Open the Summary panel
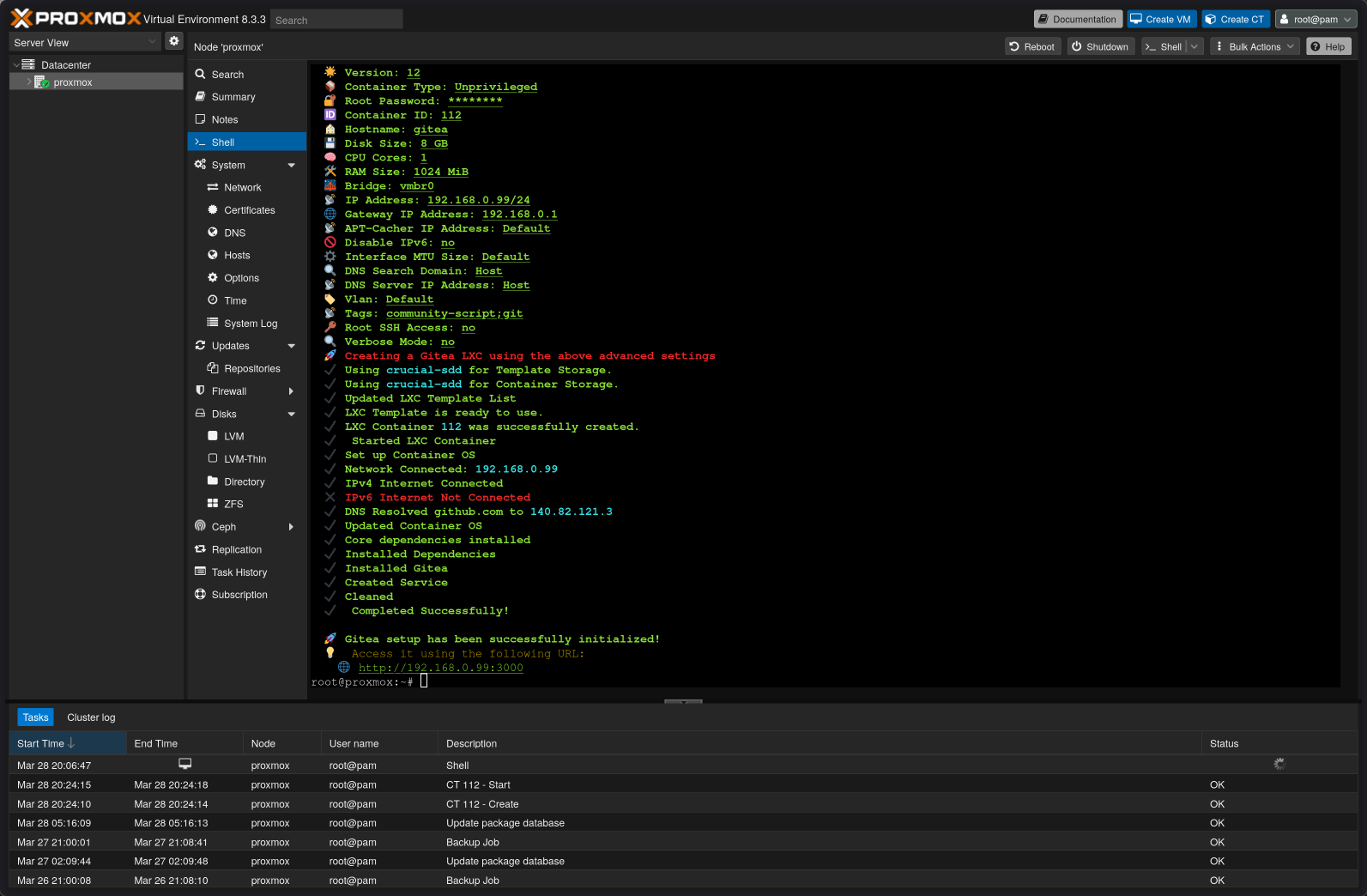Screen dimensions: 1367x896 (246, 97)
